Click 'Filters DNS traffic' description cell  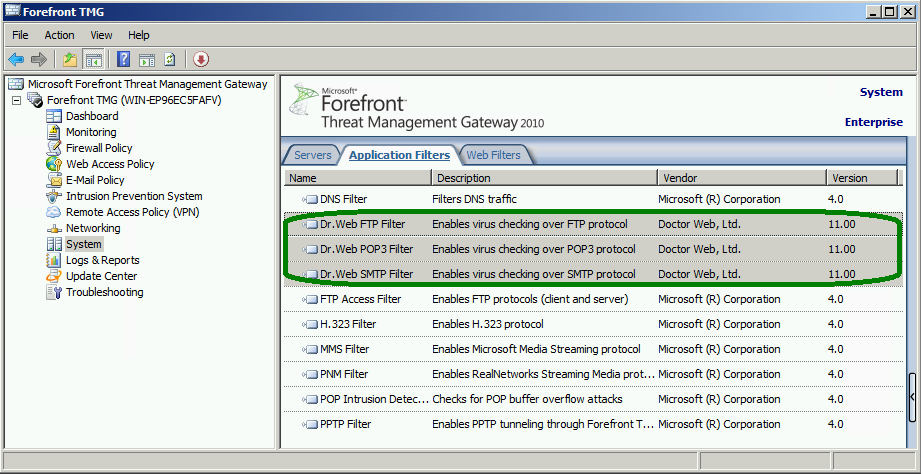click(x=475, y=199)
